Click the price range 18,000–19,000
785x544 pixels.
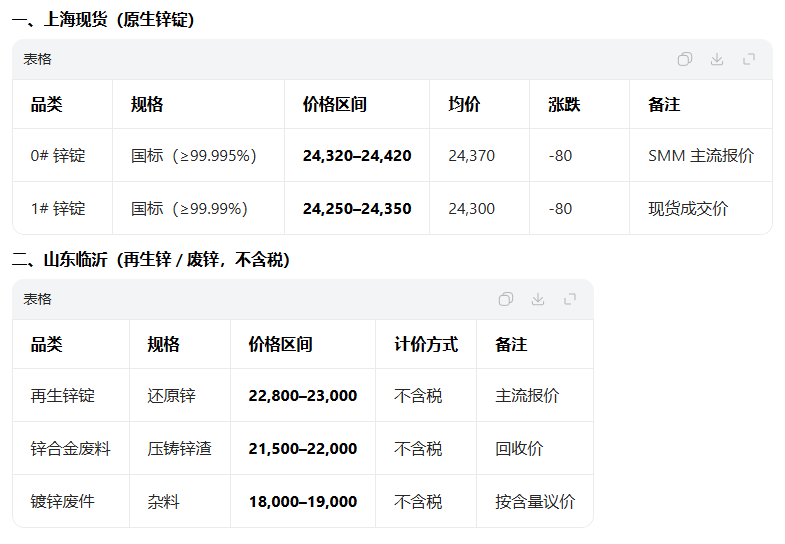coord(302,502)
